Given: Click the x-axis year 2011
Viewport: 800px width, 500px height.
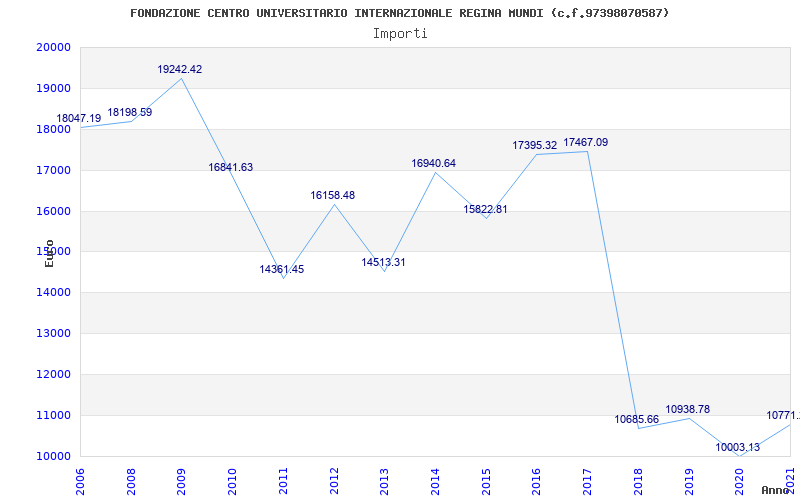Looking at the screenshot, I should tap(283, 481).
